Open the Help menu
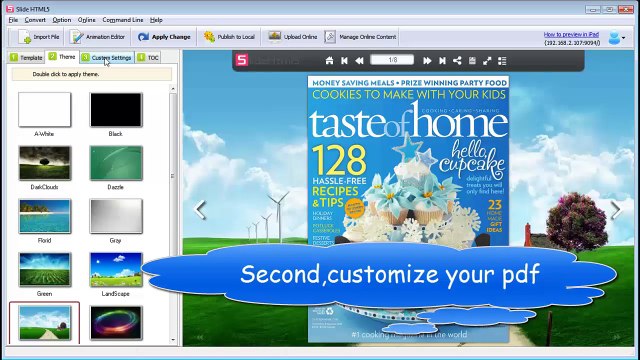This screenshot has width=640, height=360. [x=156, y=20]
